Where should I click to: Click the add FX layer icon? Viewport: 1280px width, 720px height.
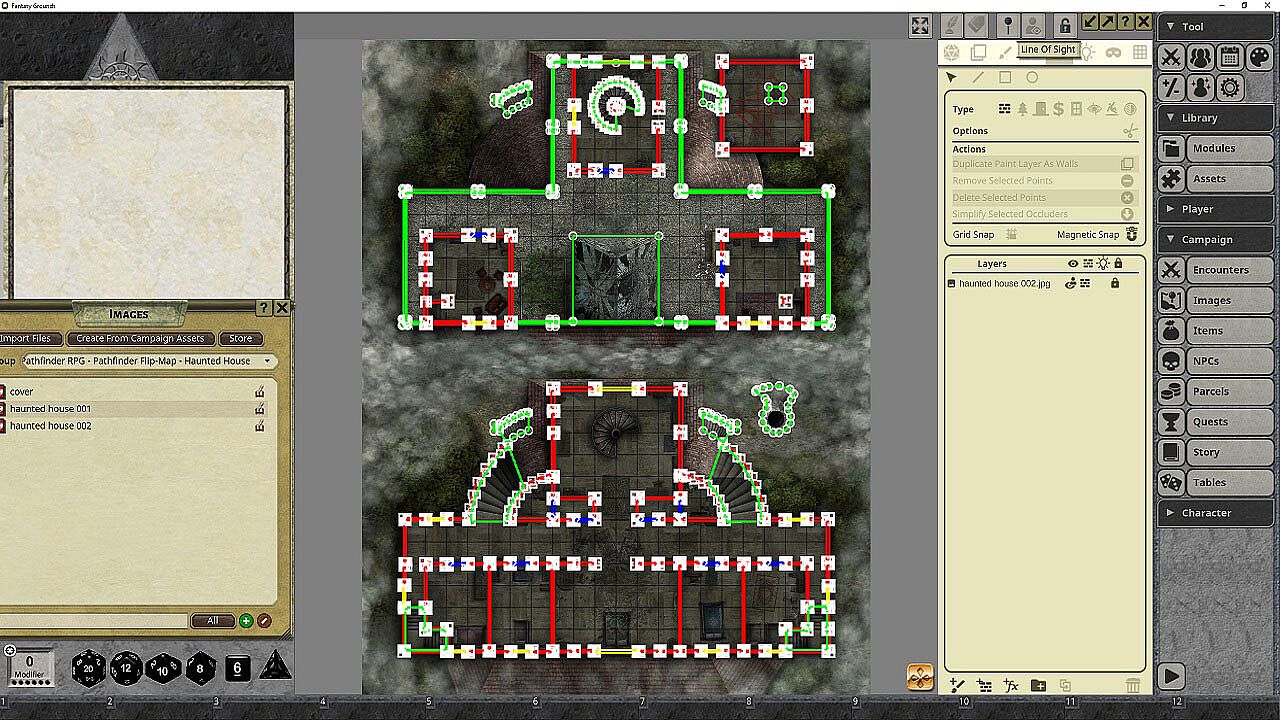pos(1011,685)
